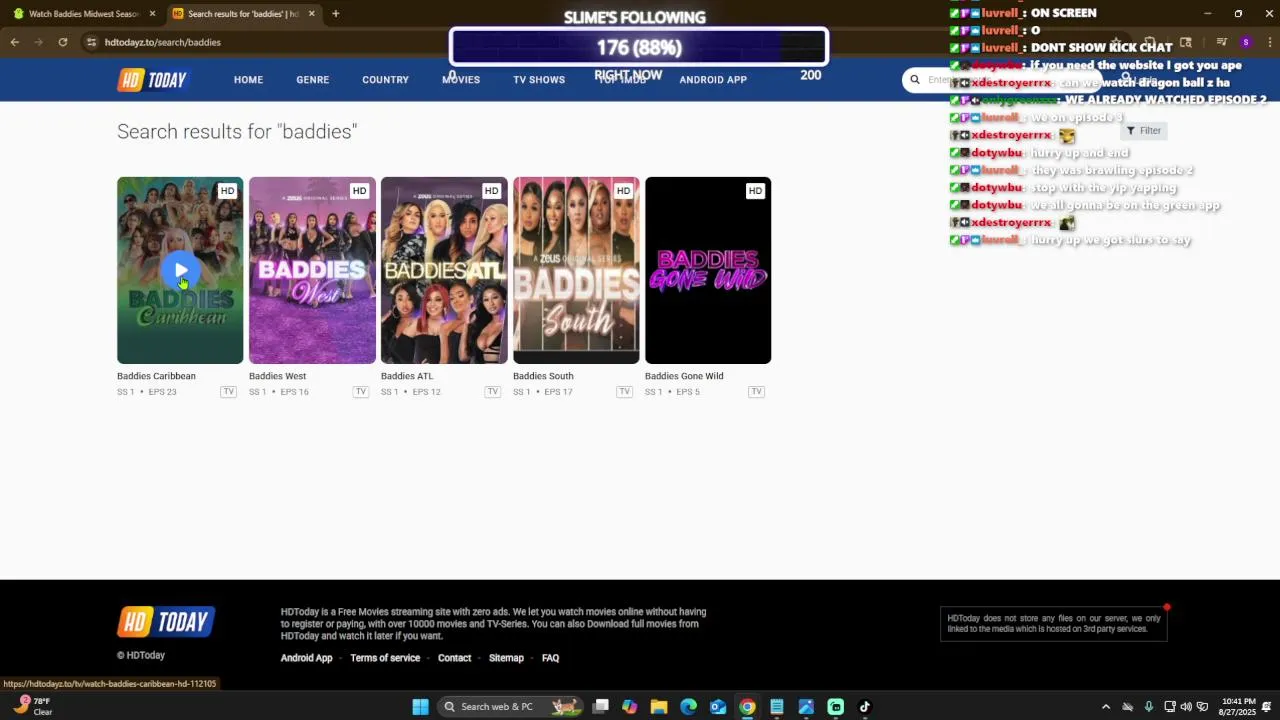Open the Baddies Gone Wild poster thumbnail

click(708, 270)
